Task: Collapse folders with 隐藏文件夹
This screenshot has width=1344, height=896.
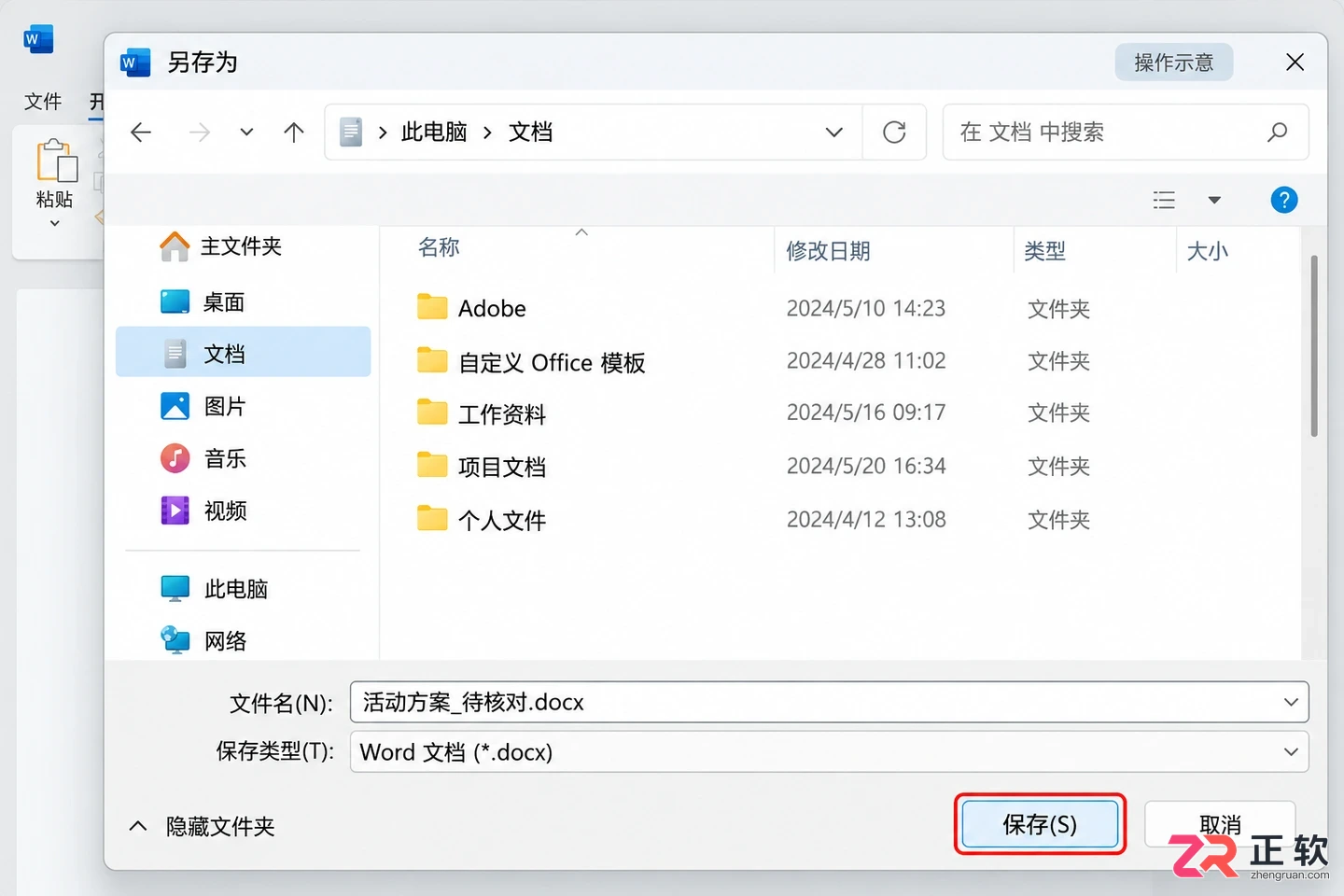Action: pyautogui.click(x=202, y=826)
